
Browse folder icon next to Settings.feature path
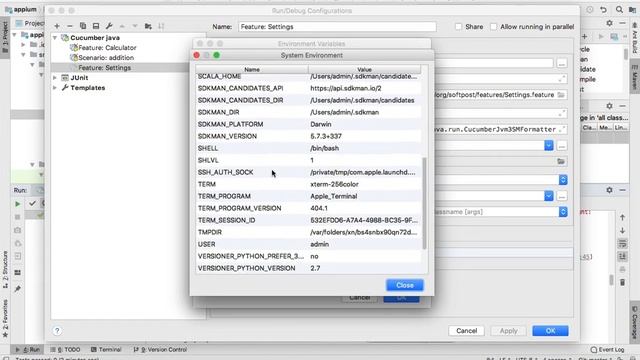561,95
